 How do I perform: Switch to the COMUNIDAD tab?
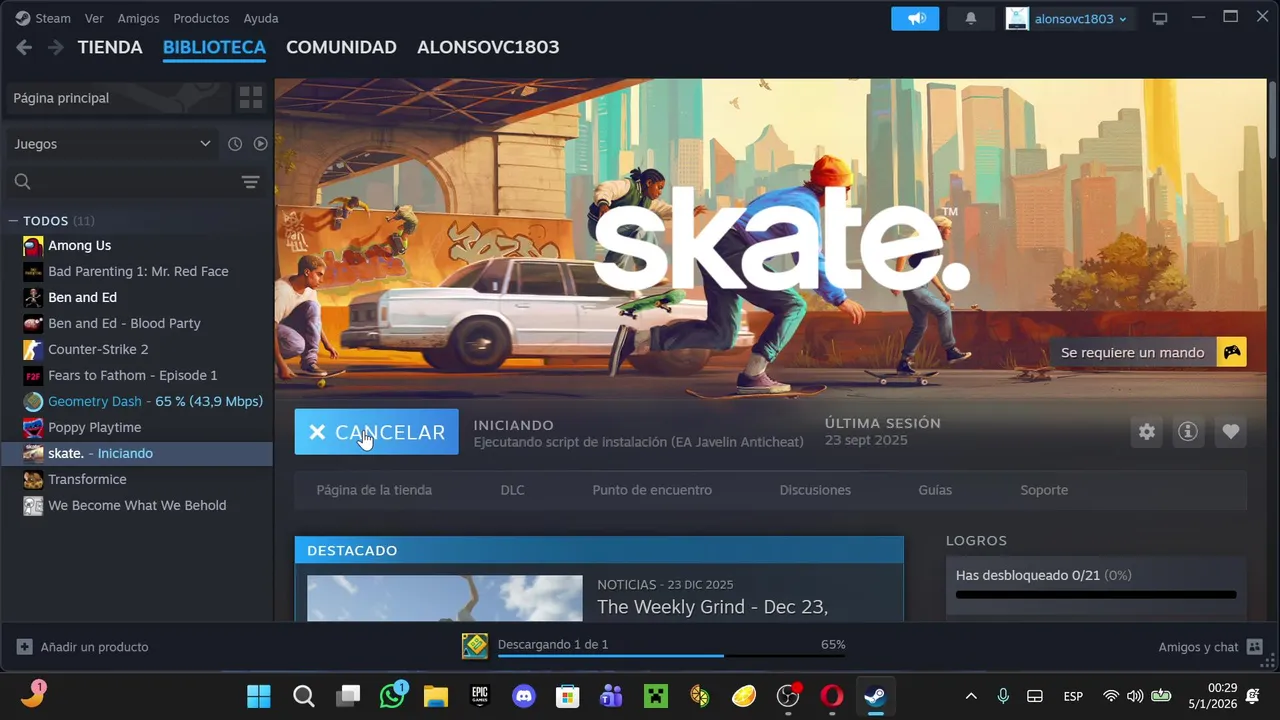[341, 47]
